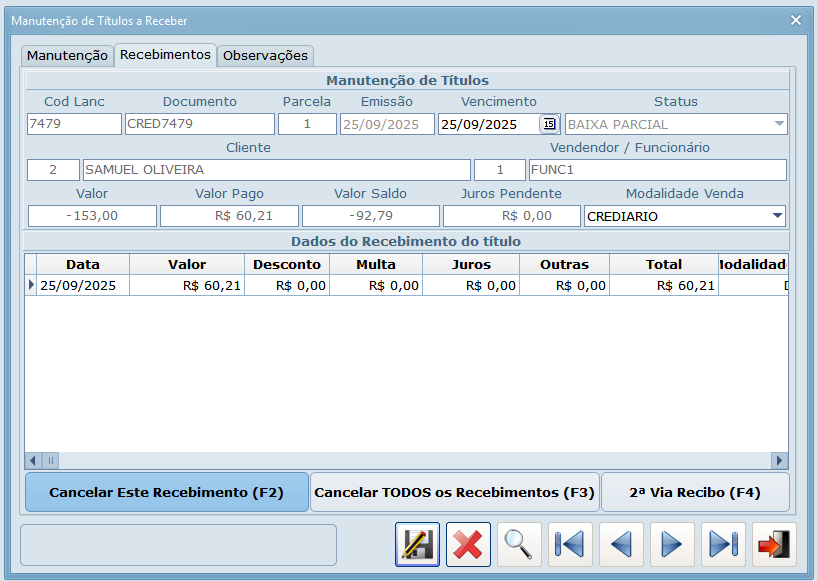
Task: Click 2ª Via Recibo (F4) button
Action: [695, 493]
